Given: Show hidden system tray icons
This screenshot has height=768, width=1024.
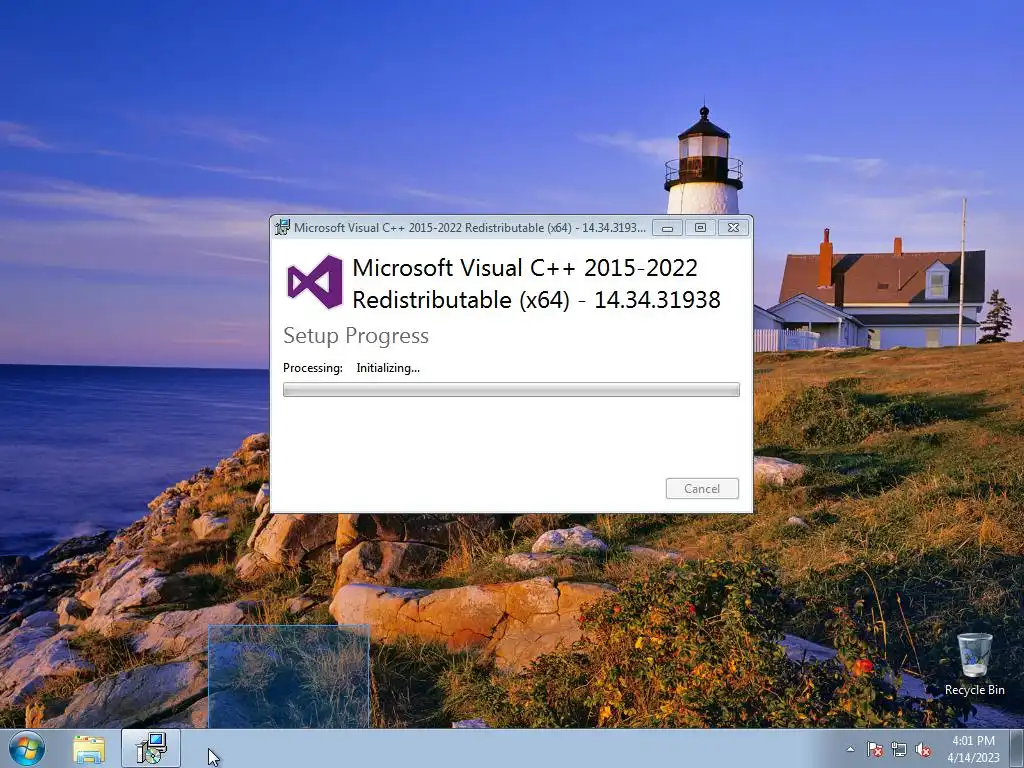Looking at the screenshot, I should (x=850, y=749).
